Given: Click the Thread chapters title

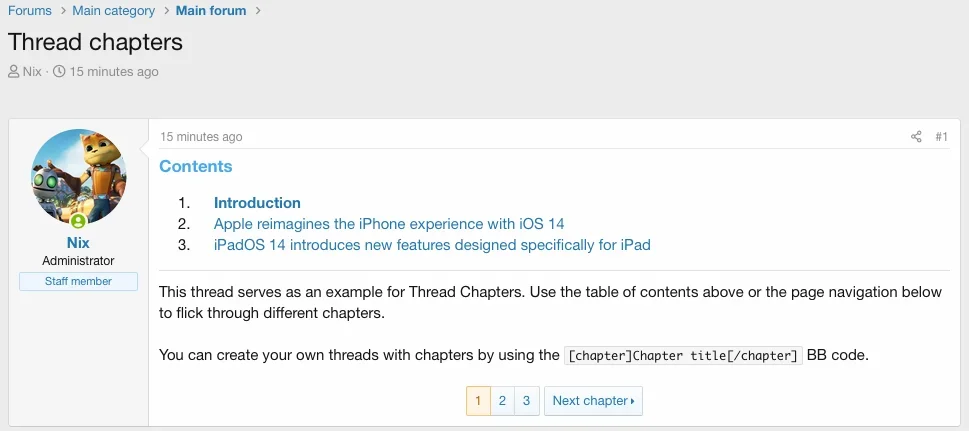Looking at the screenshot, I should [x=96, y=42].
